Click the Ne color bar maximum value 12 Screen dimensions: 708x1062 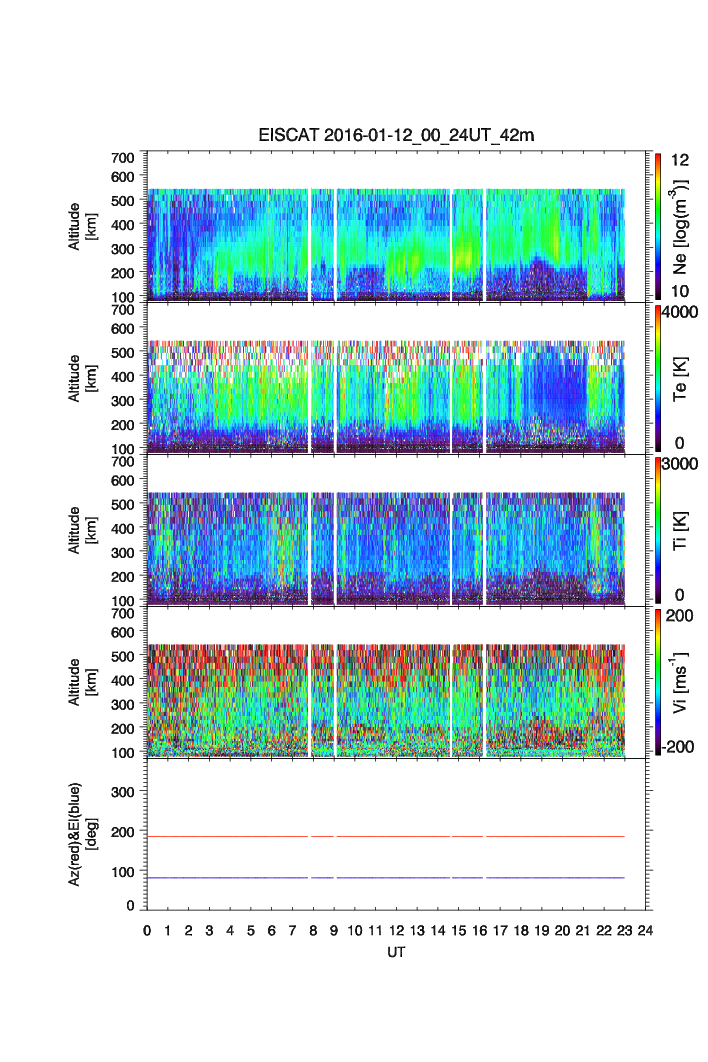[x=680, y=160]
